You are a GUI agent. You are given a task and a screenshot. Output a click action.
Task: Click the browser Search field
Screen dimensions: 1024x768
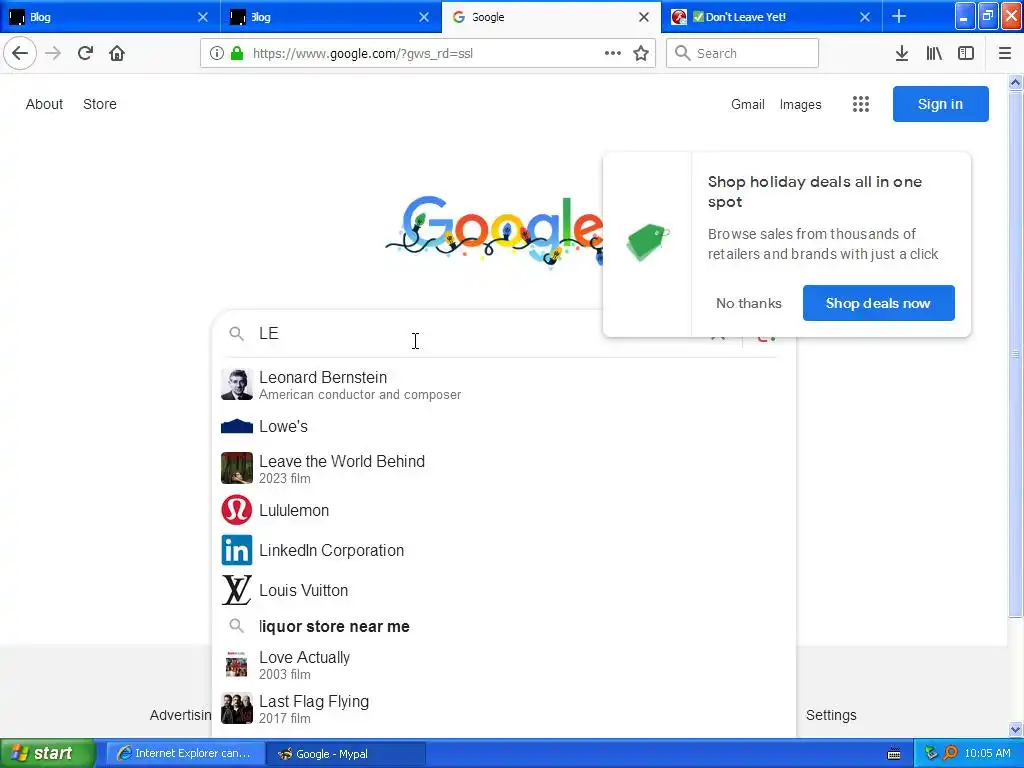coord(743,53)
